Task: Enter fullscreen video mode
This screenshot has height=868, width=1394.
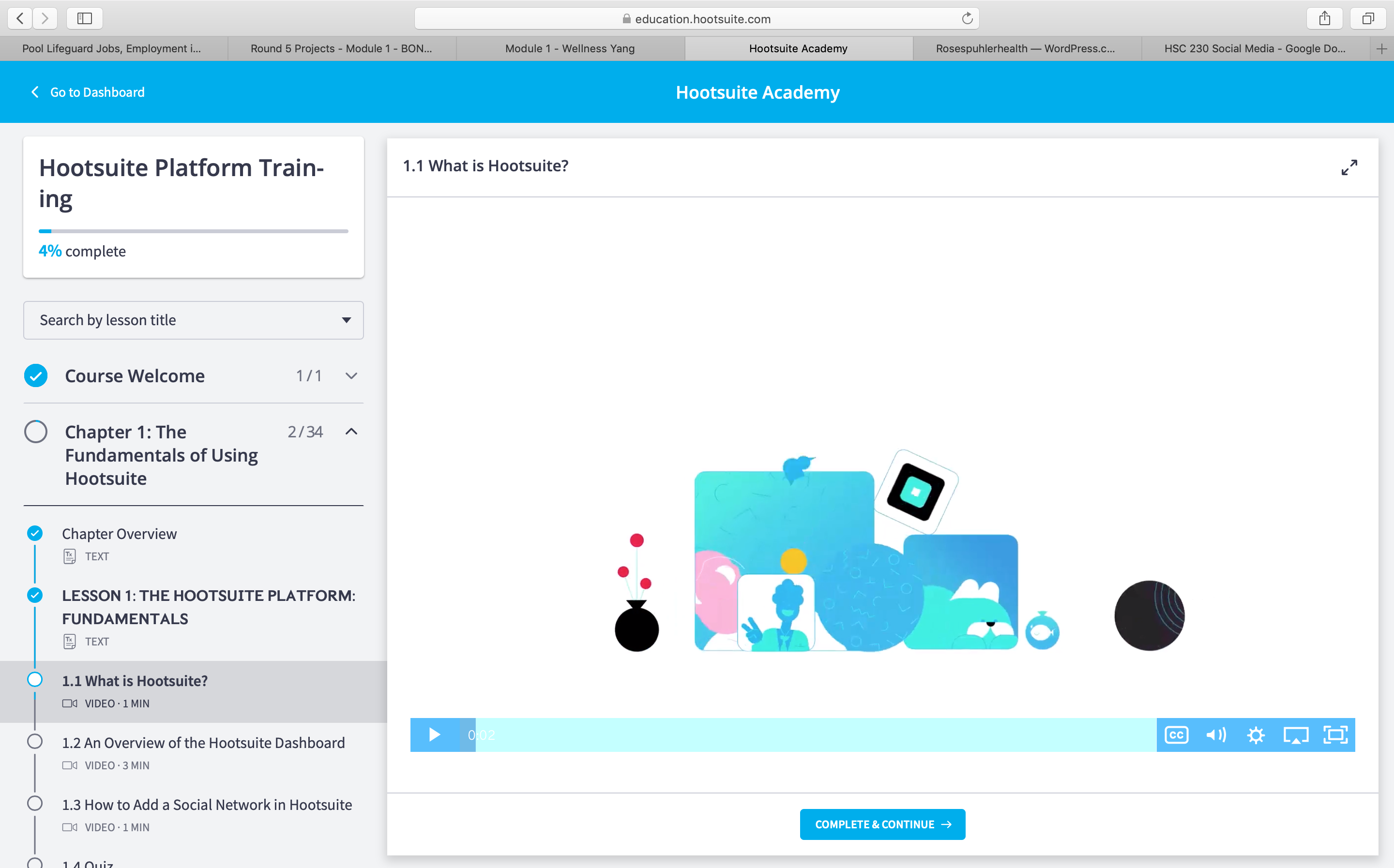Action: coord(1335,735)
